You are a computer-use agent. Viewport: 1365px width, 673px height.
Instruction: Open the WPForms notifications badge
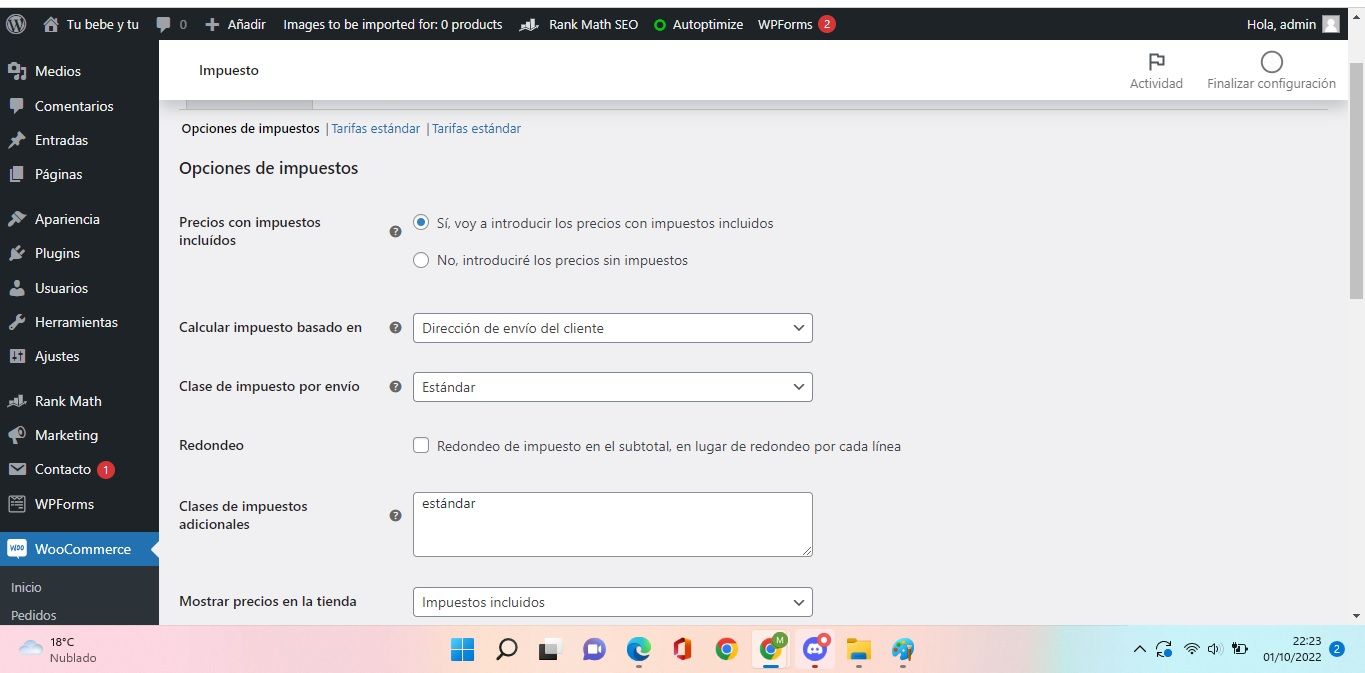pyautogui.click(x=827, y=24)
